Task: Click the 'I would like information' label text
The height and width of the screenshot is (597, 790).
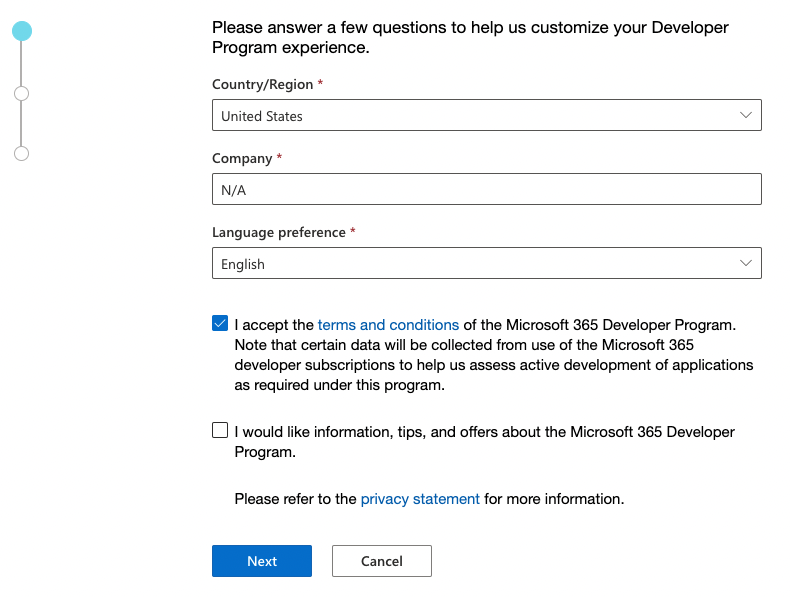Action: tap(484, 432)
